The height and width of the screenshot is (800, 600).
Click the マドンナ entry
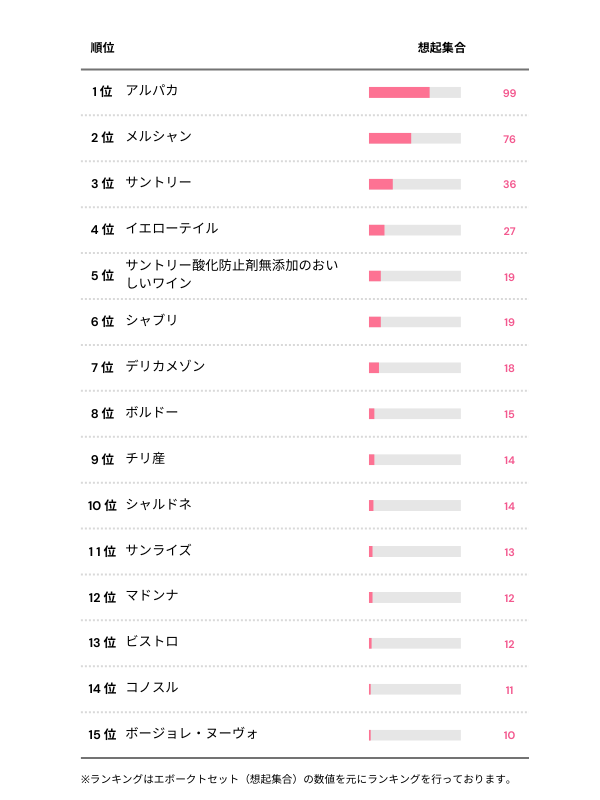(152, 597)
